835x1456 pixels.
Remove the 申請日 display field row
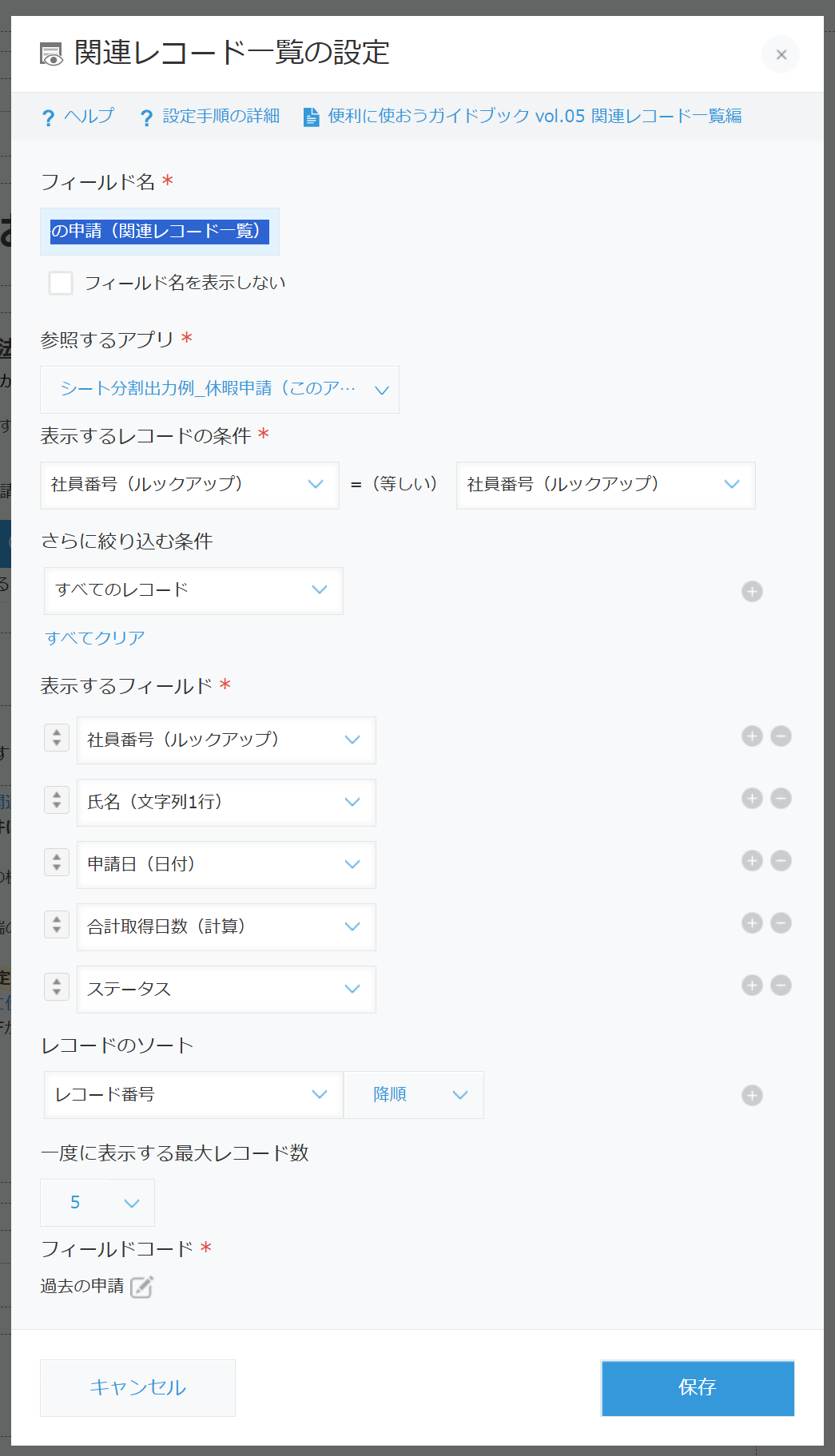(781, 860)
